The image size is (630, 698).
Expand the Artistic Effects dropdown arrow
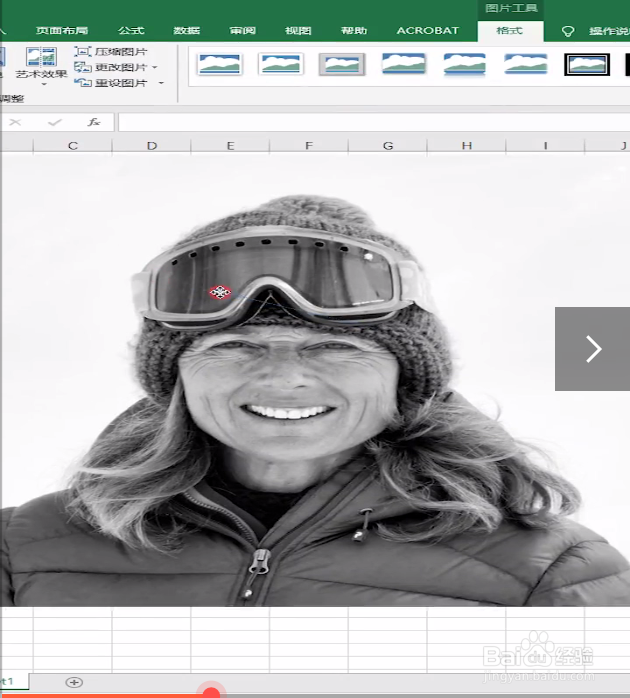pyautogui.click(x=44, y=84)
